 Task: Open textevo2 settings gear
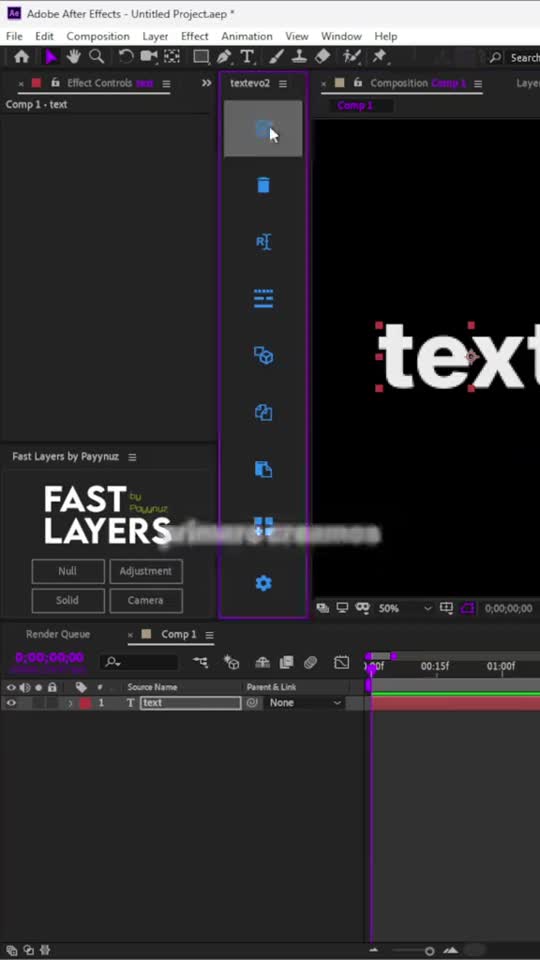tap(263, 583)
